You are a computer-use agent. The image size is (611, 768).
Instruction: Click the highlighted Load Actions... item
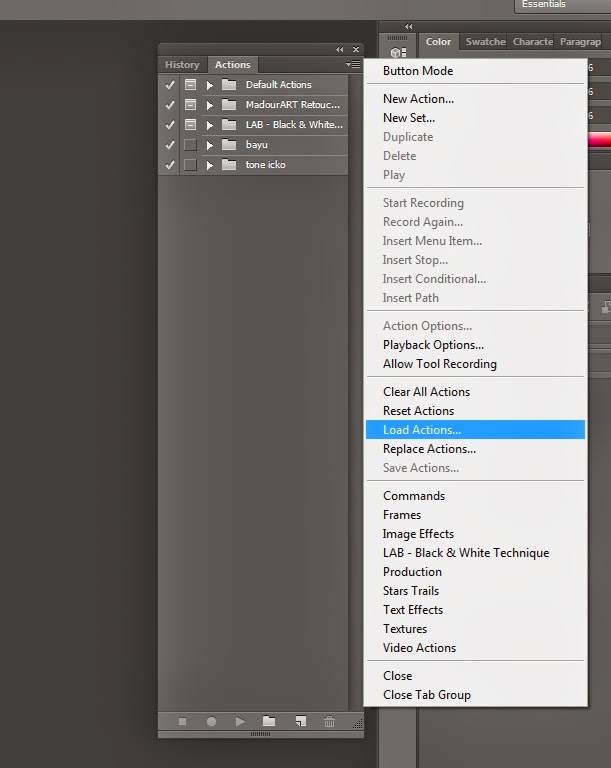(x=475, y=430)
